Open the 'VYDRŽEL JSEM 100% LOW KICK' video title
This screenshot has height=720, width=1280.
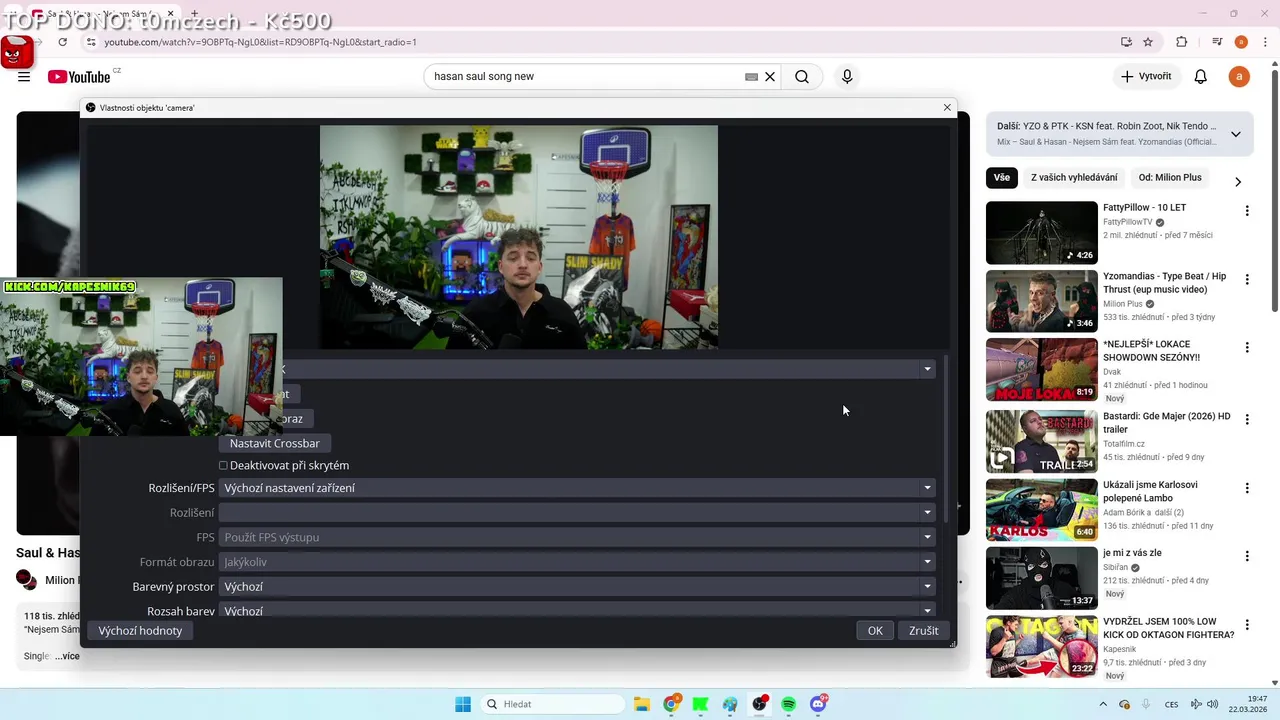coord(1169,628)
